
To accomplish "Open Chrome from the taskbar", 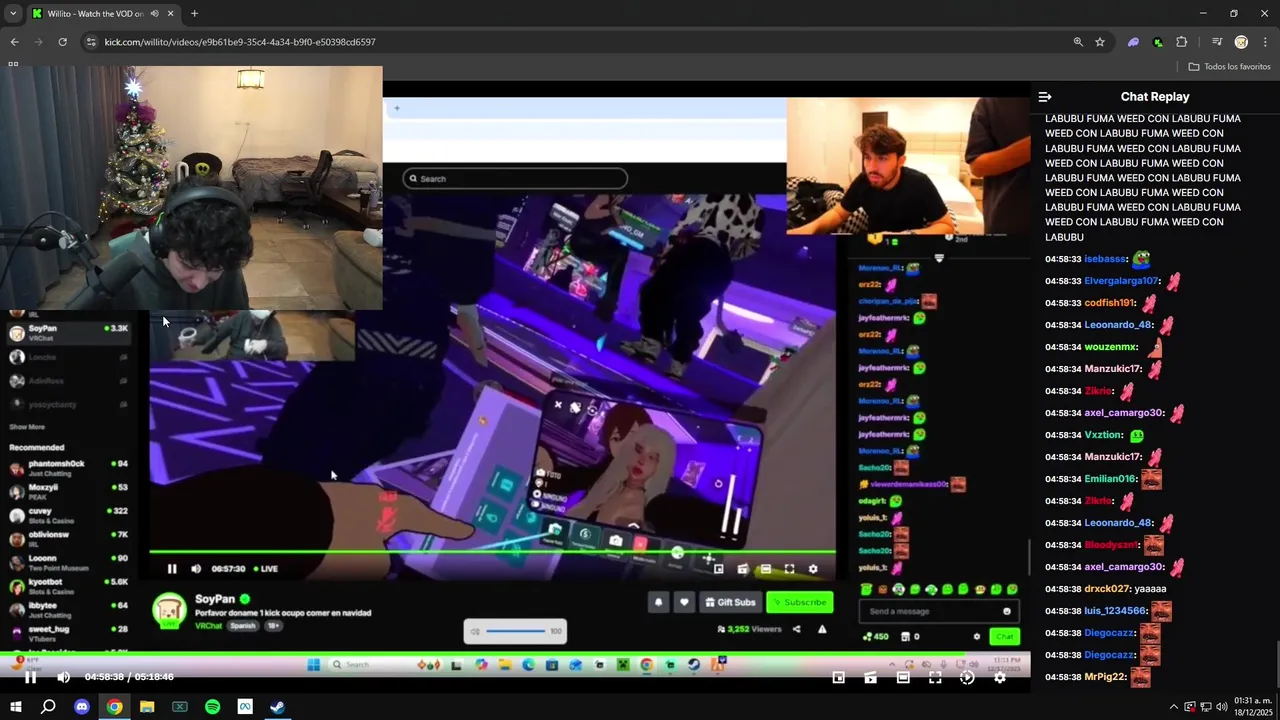I will (115, 707).
